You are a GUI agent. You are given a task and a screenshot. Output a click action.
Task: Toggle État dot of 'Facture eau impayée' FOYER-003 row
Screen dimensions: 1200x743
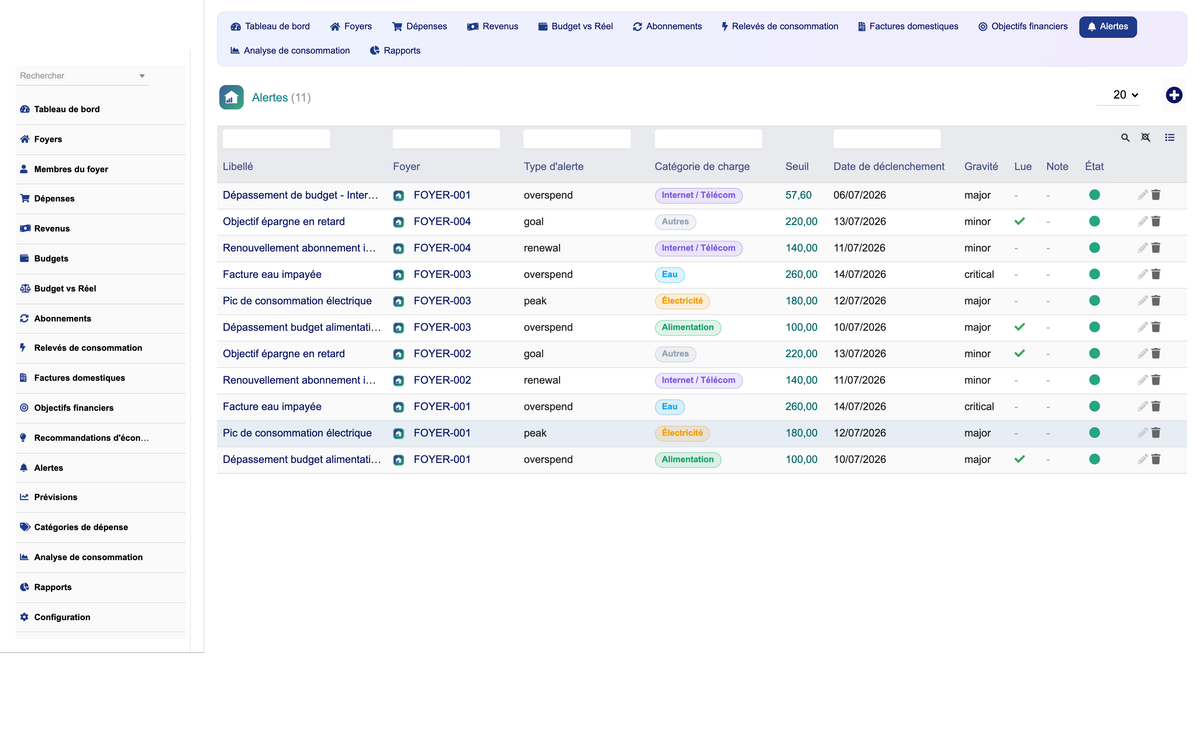coord(1094,274)
